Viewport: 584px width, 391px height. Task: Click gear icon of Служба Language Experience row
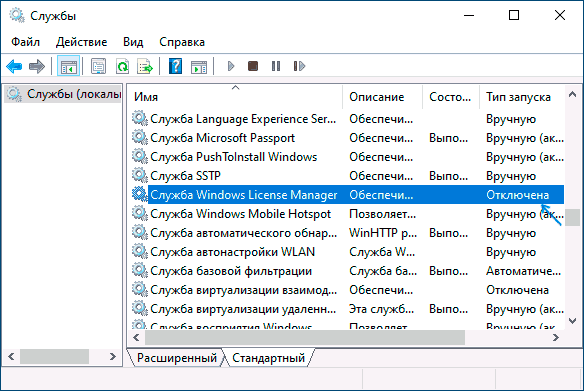coord(140,118)
